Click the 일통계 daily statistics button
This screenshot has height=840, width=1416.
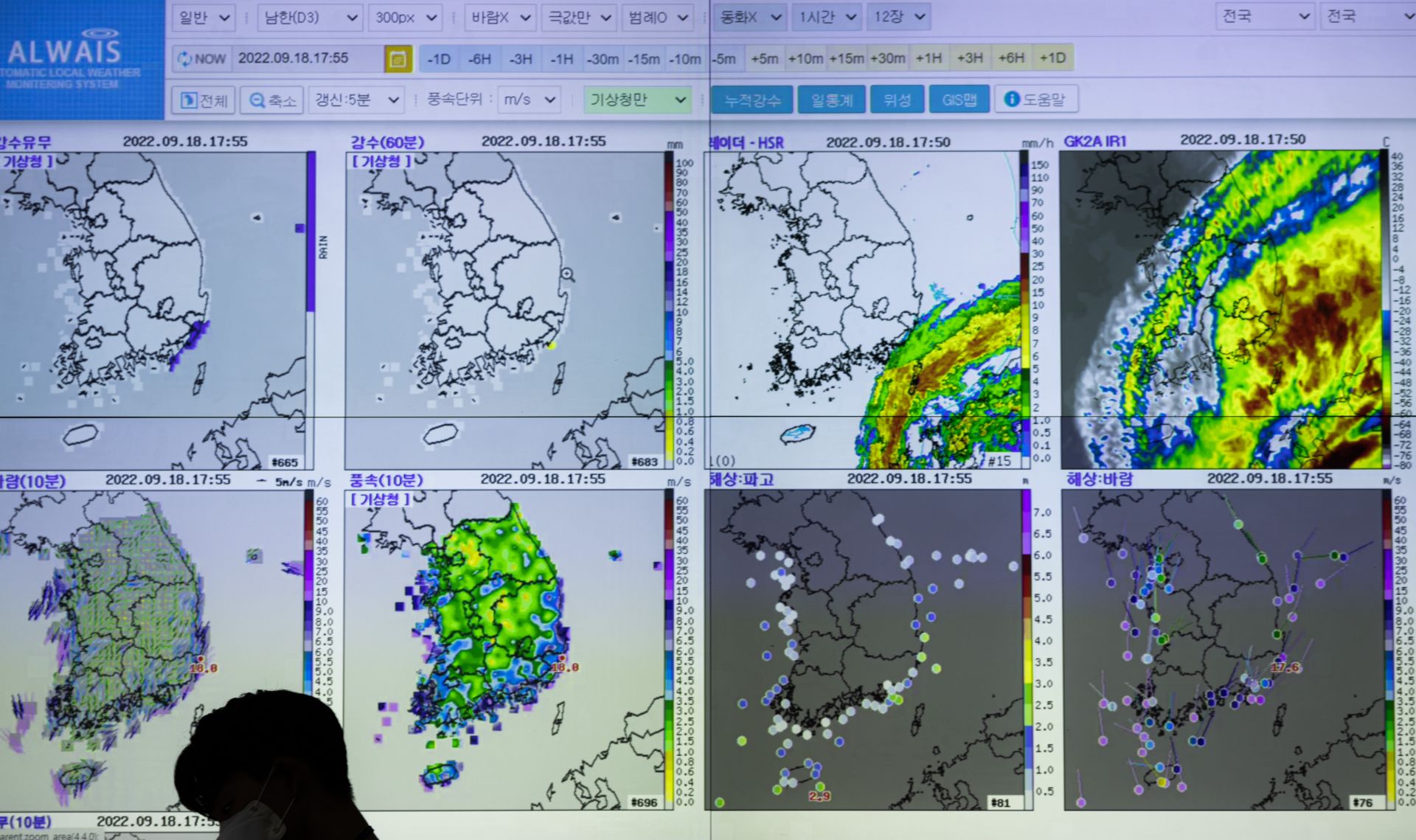pos(832,100)
